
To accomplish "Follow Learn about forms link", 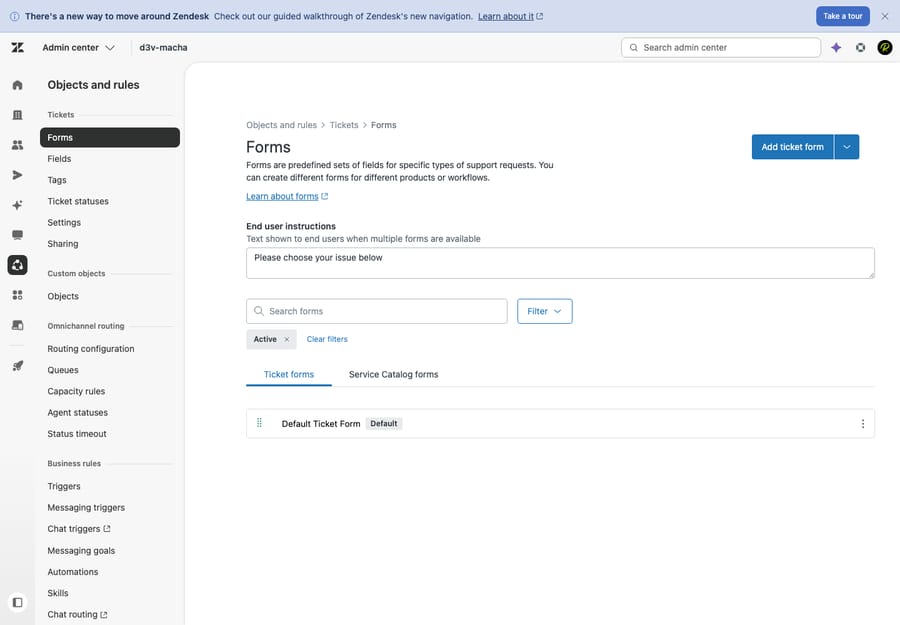I will [287, 196].
